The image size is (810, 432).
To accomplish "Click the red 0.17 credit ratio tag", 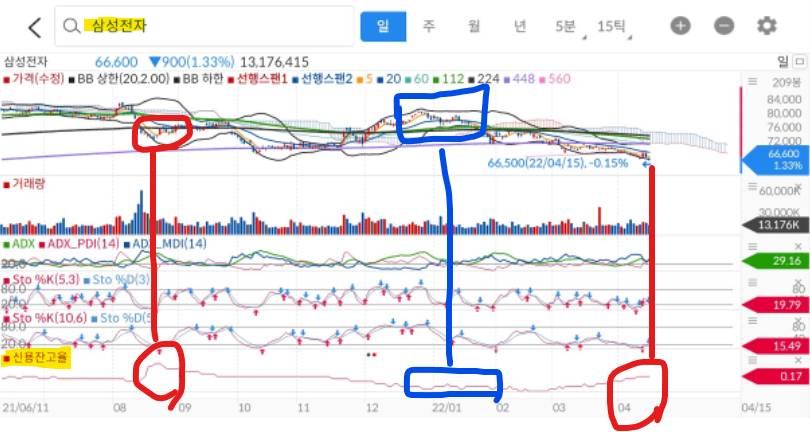I will coord(775,376).
